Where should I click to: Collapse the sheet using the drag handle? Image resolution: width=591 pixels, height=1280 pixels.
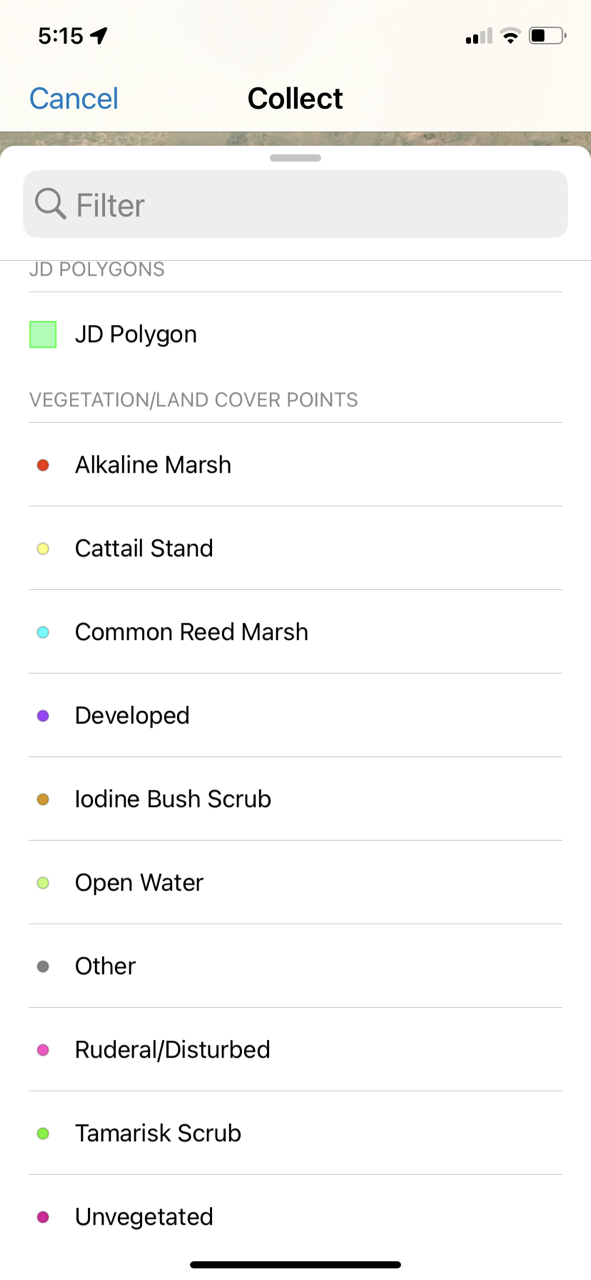coord(295,157)
